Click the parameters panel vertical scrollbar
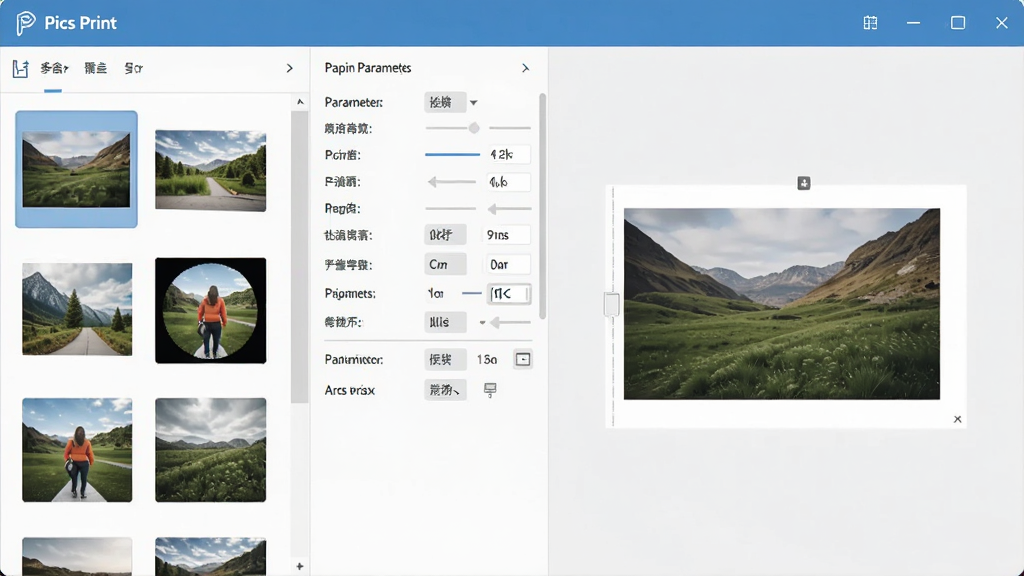 click(x=542, y=206)
